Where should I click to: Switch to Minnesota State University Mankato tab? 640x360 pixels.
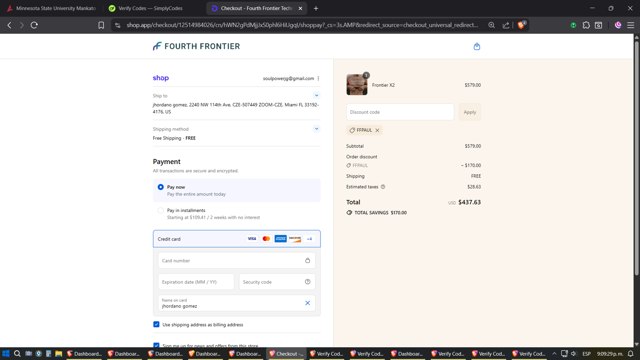[52, 8]
